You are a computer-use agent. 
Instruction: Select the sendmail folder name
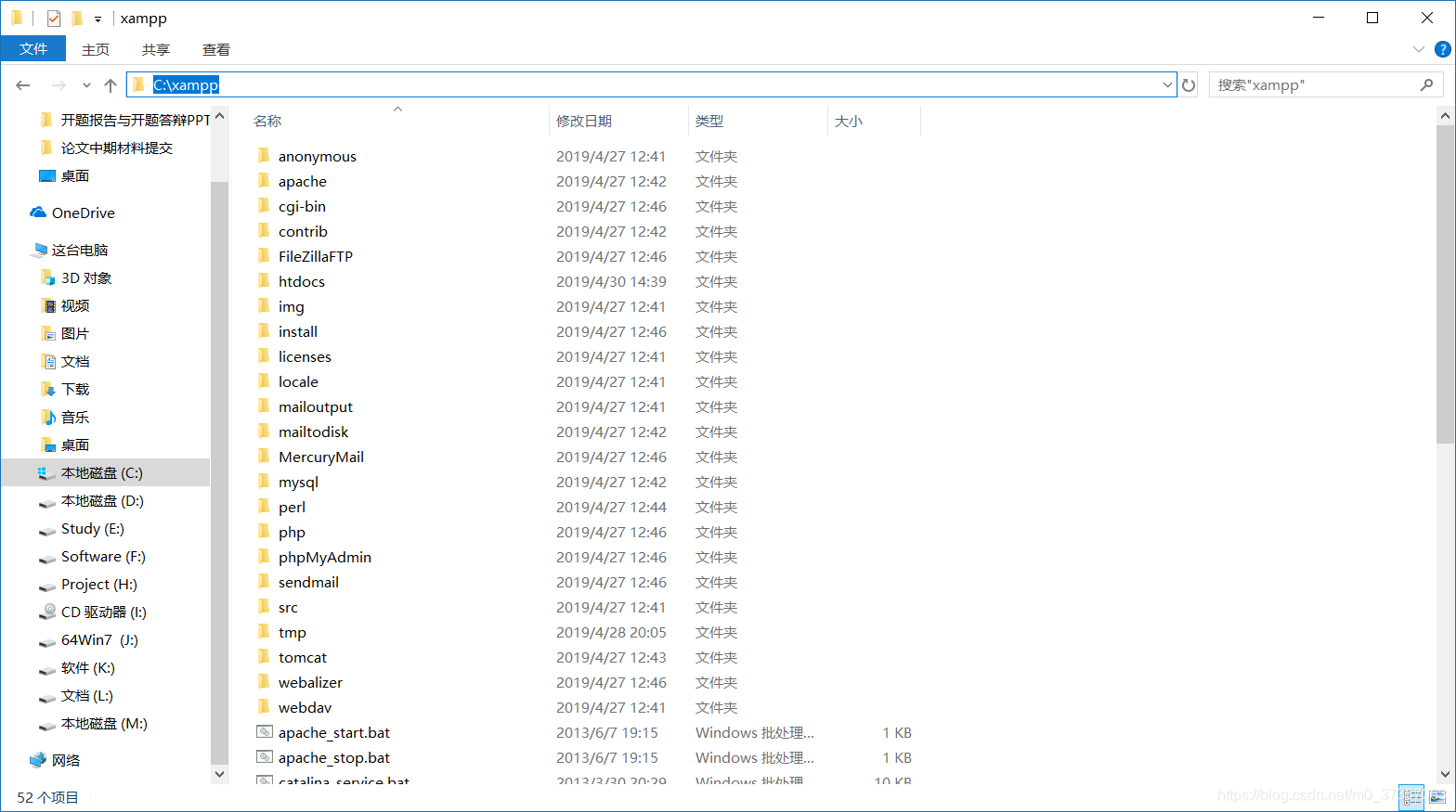pos(308,582)
